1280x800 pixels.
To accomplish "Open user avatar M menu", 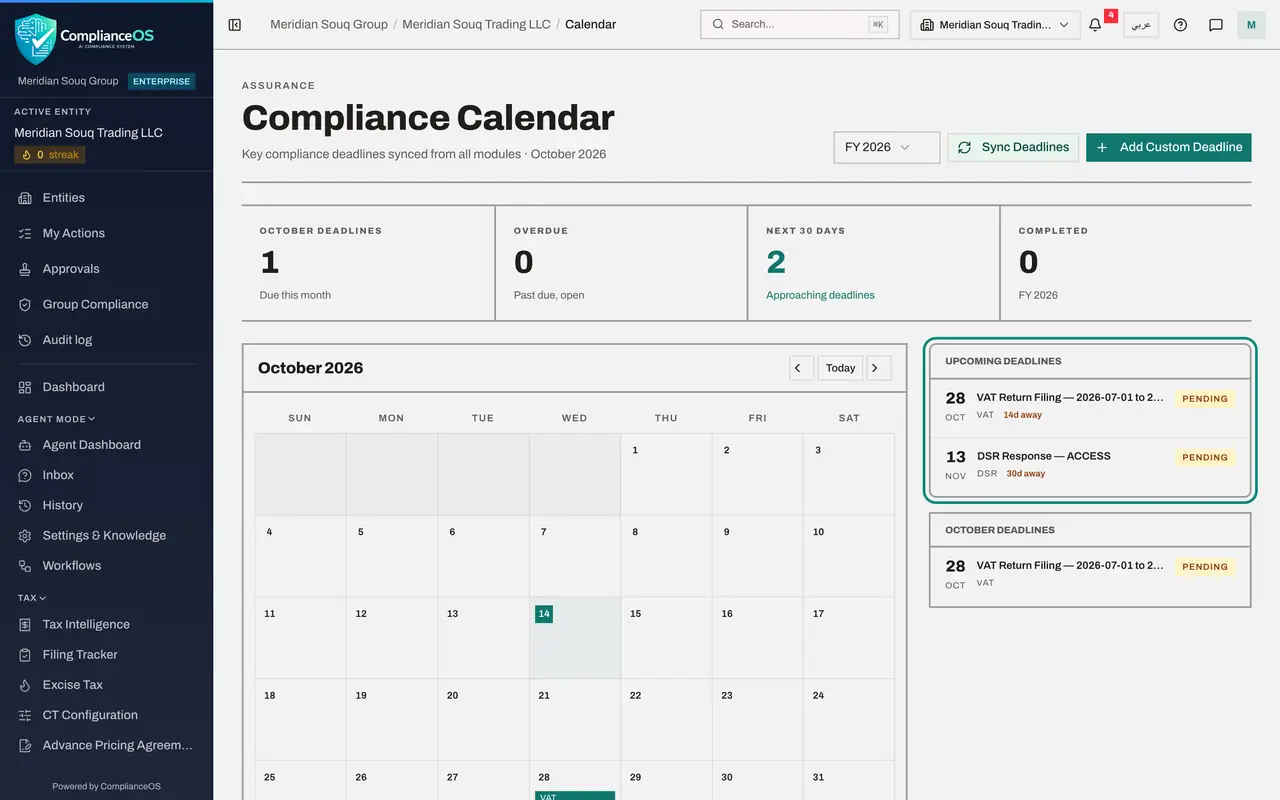I will pos(1251,25).
